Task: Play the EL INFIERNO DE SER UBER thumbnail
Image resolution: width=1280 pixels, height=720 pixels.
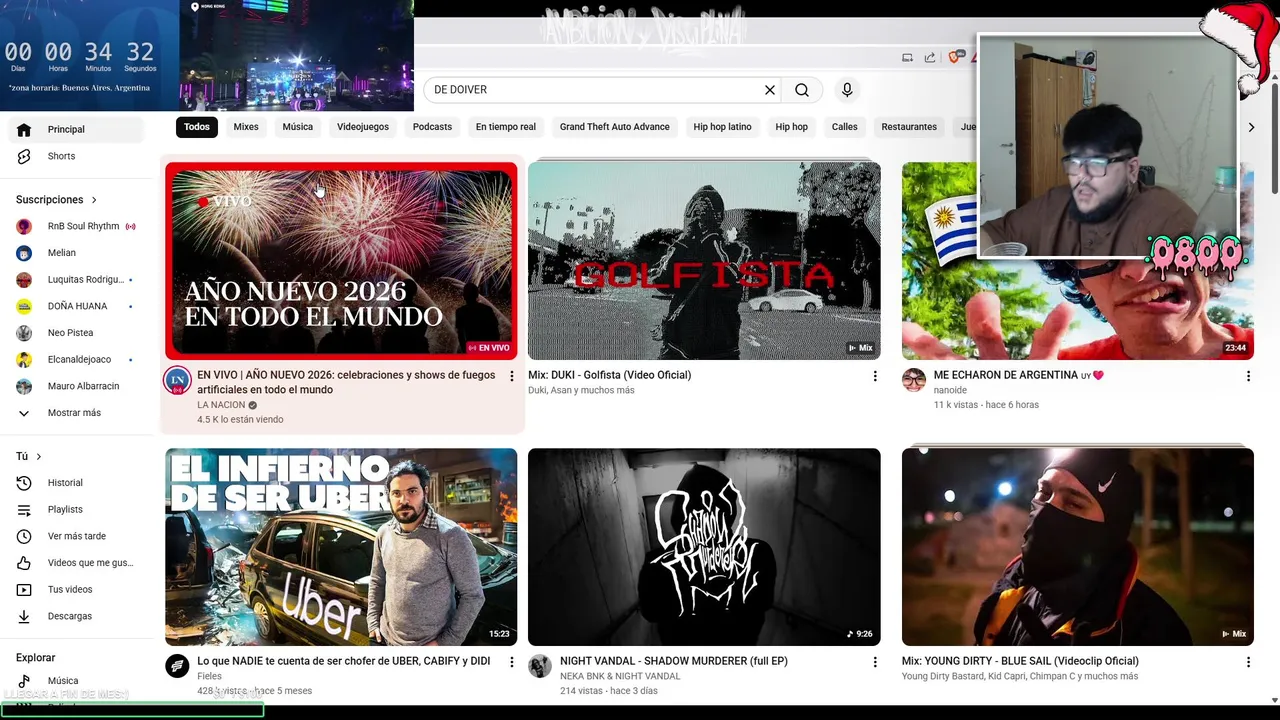Action: point(341,547)
